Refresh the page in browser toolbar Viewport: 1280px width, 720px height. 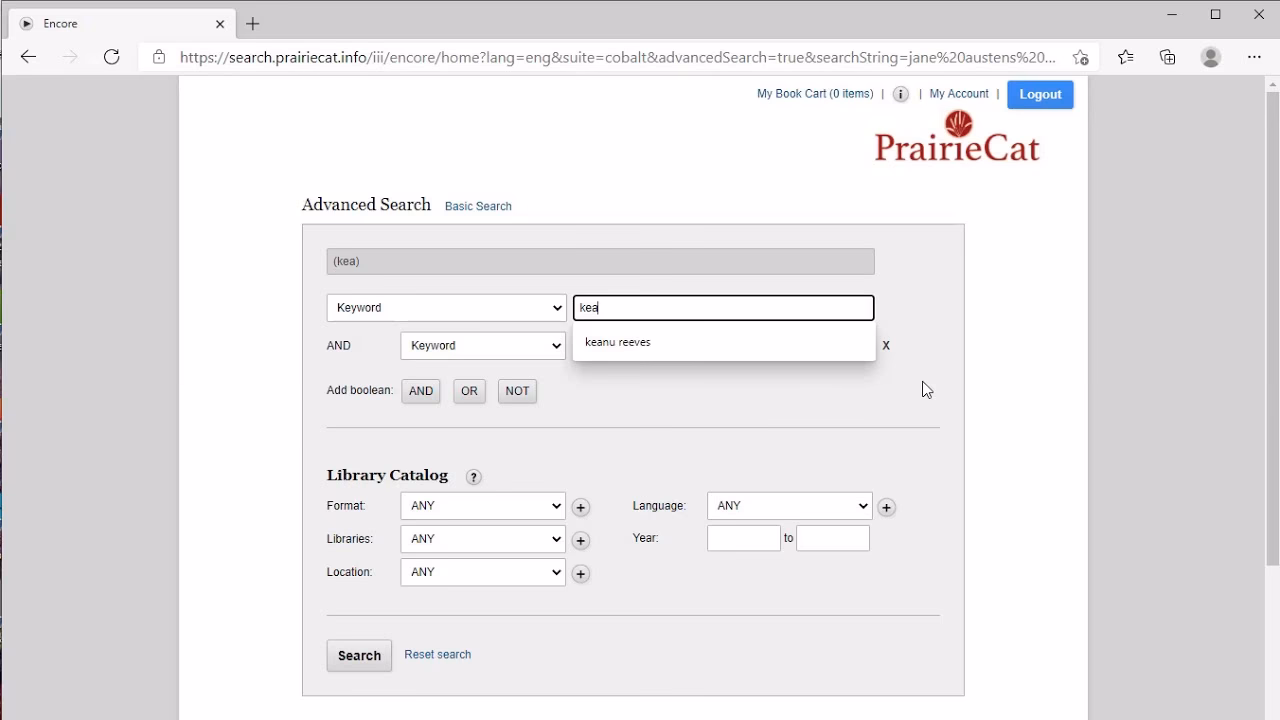(x=112, y=57)
